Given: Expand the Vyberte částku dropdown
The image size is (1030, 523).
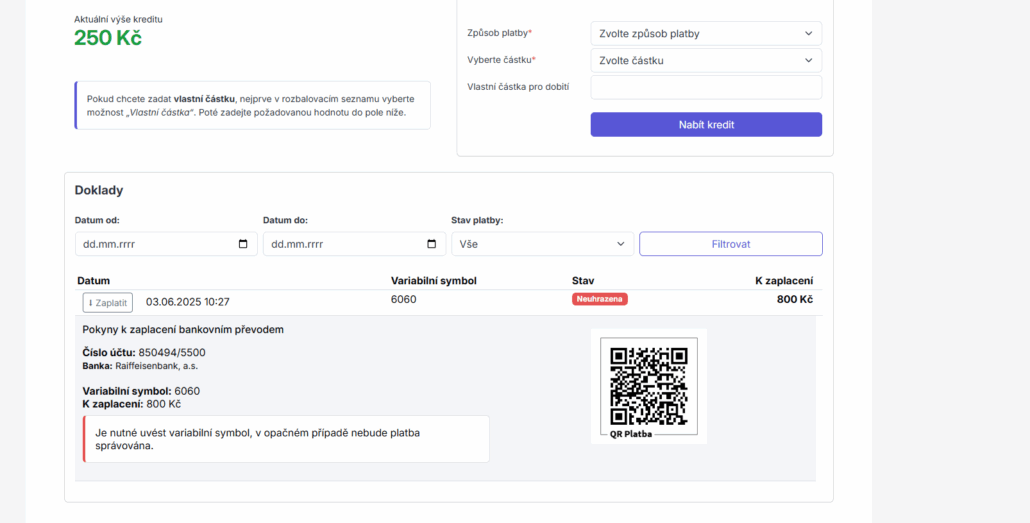Looking at the screenshot, I should [x=706, y=61].
